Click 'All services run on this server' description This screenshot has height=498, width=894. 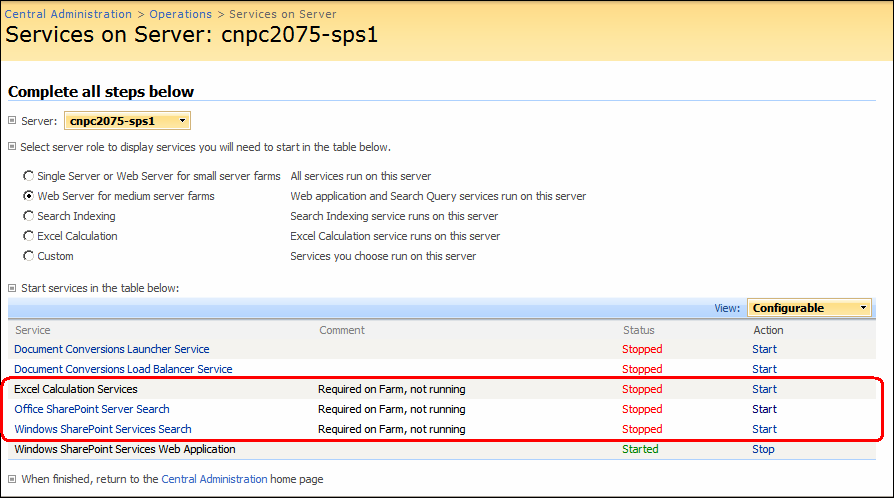coord(360,176)
